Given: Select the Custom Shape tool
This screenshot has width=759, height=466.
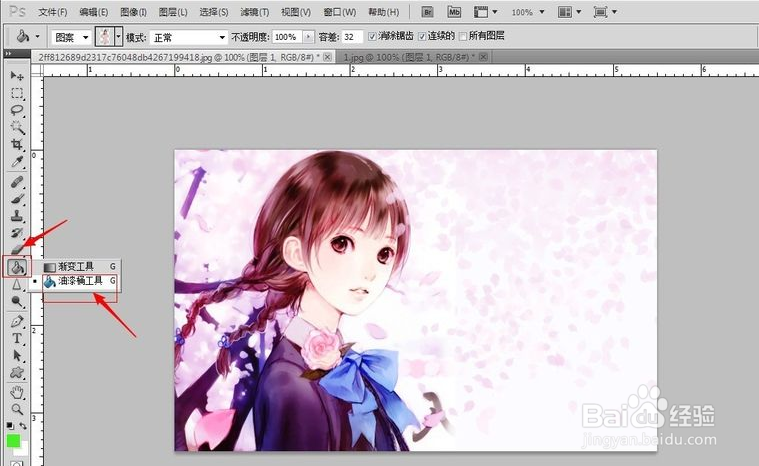Looking at the screenshot, I should (17, 373).
